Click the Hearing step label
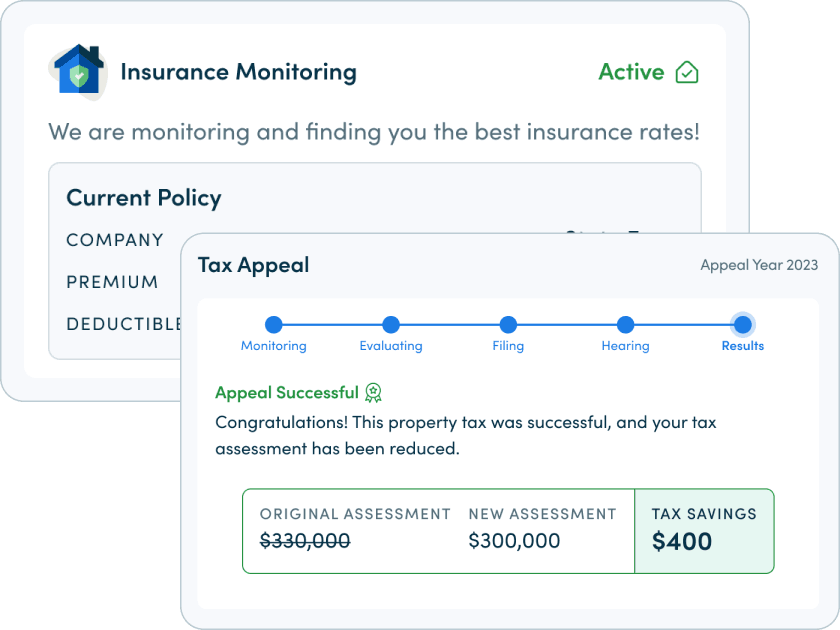Screen dimensions: 840x630 tap(625, 346)
